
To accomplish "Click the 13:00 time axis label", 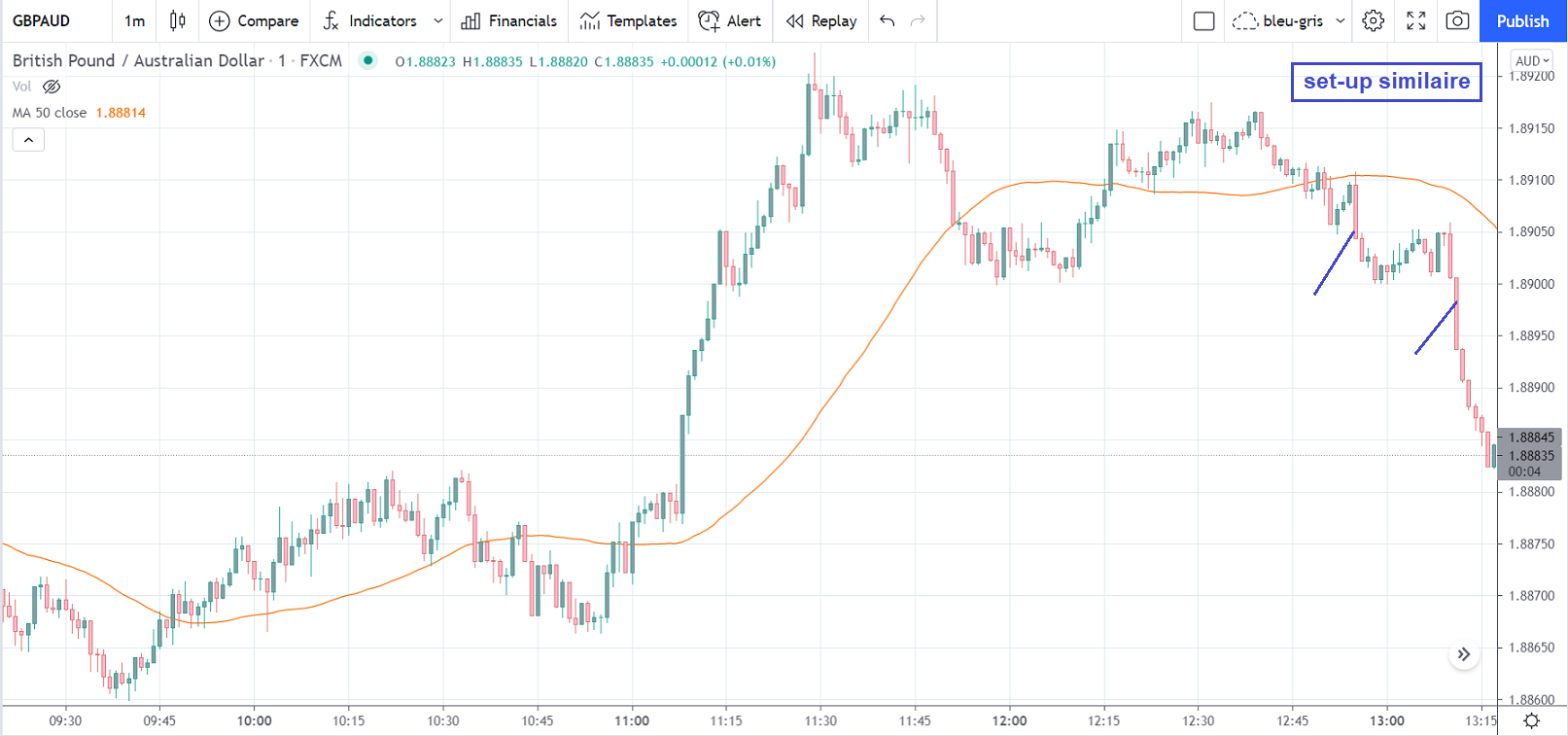I will (x=1387, y=720).
